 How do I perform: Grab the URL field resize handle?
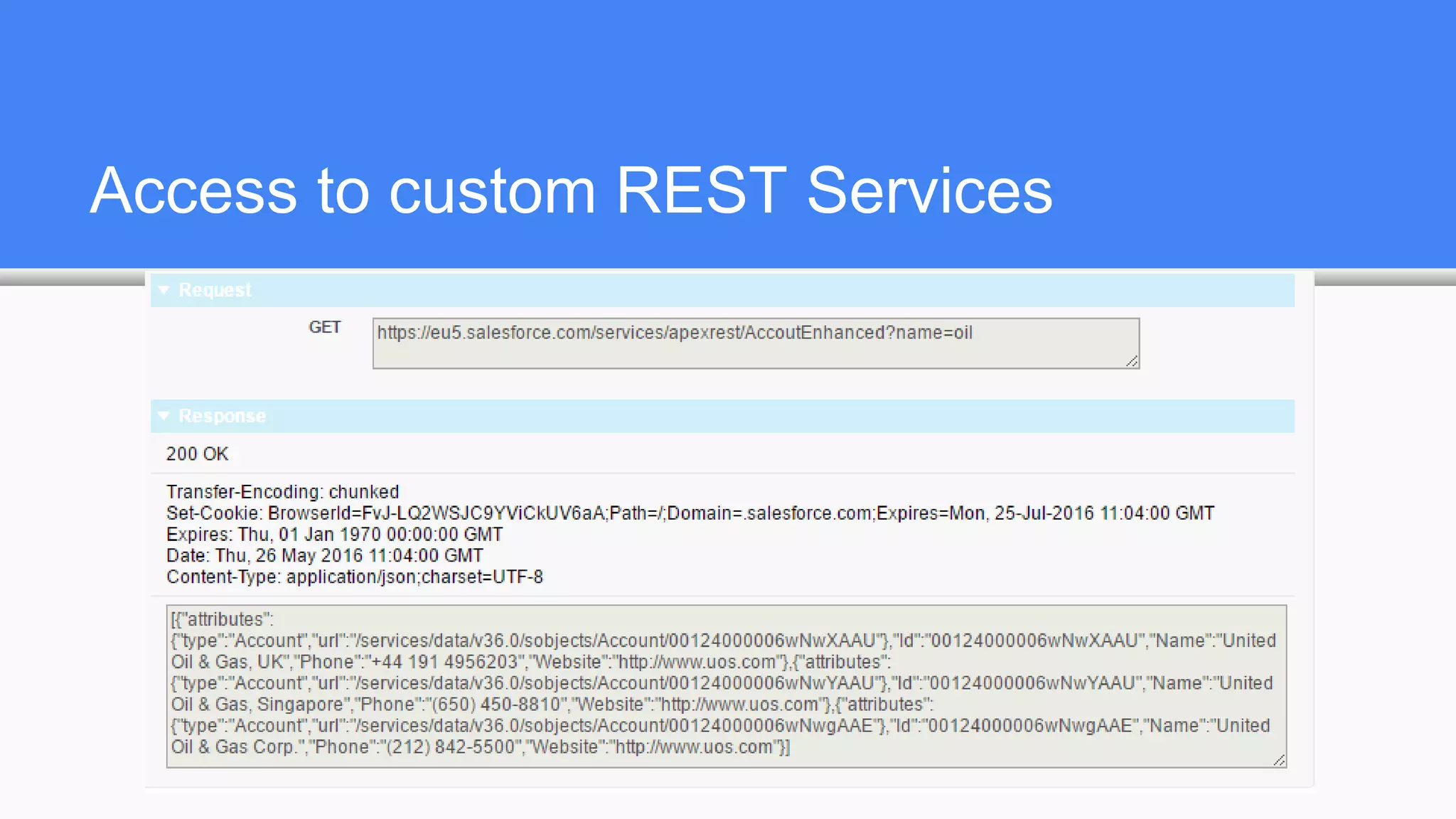(1132, 362)
